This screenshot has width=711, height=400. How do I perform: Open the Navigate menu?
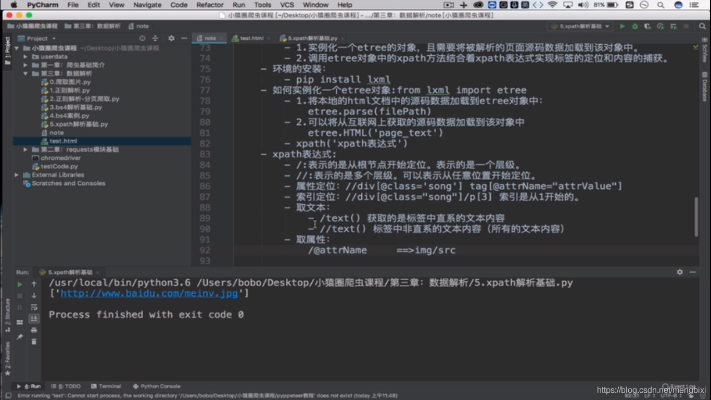point(147,5)
